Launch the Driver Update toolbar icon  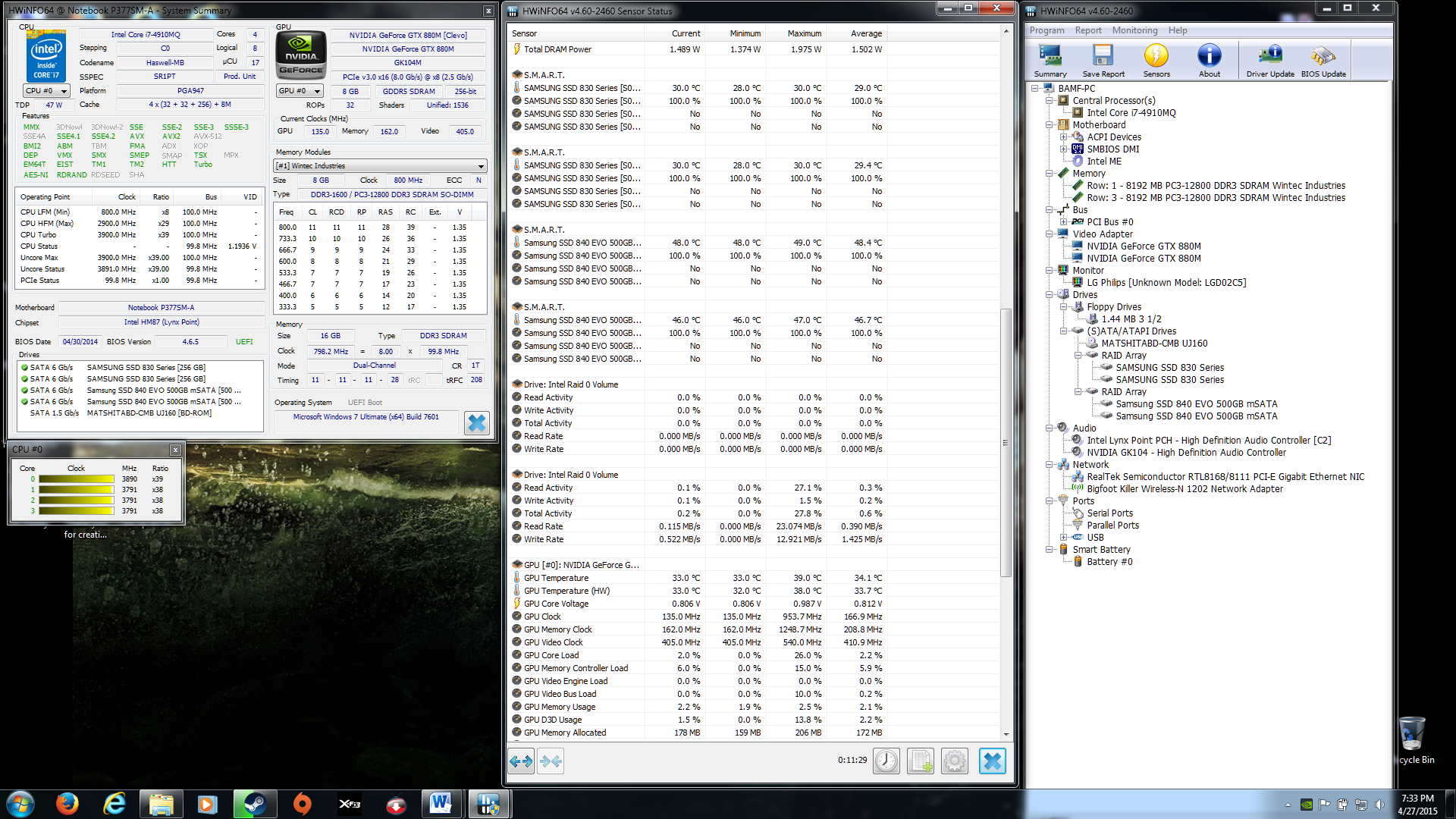[1270, 60]
